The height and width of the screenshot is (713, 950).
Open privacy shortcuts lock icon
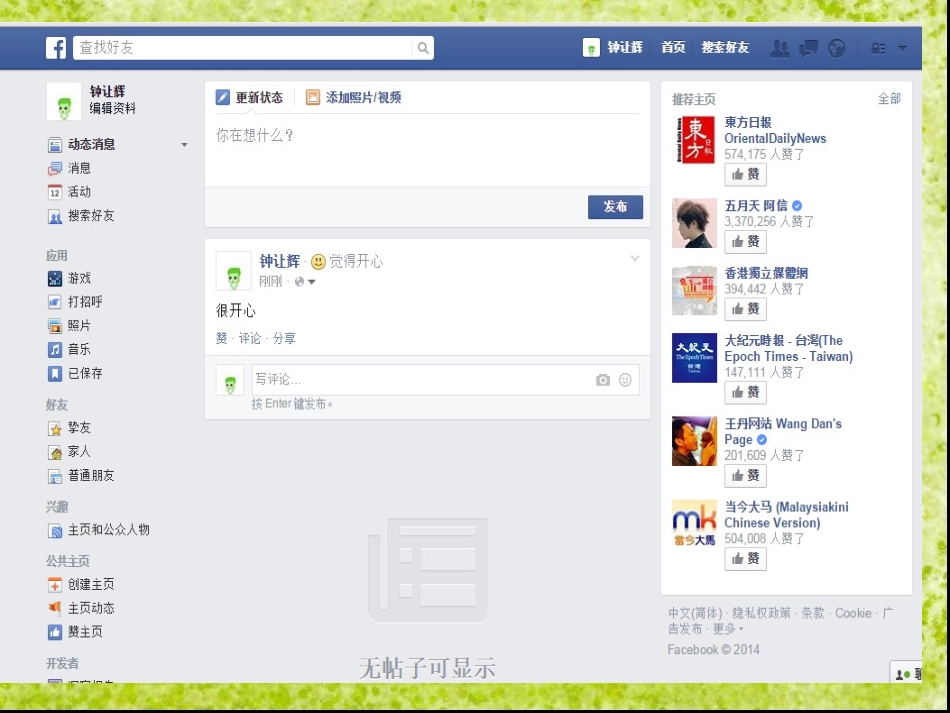coord(878,48)
